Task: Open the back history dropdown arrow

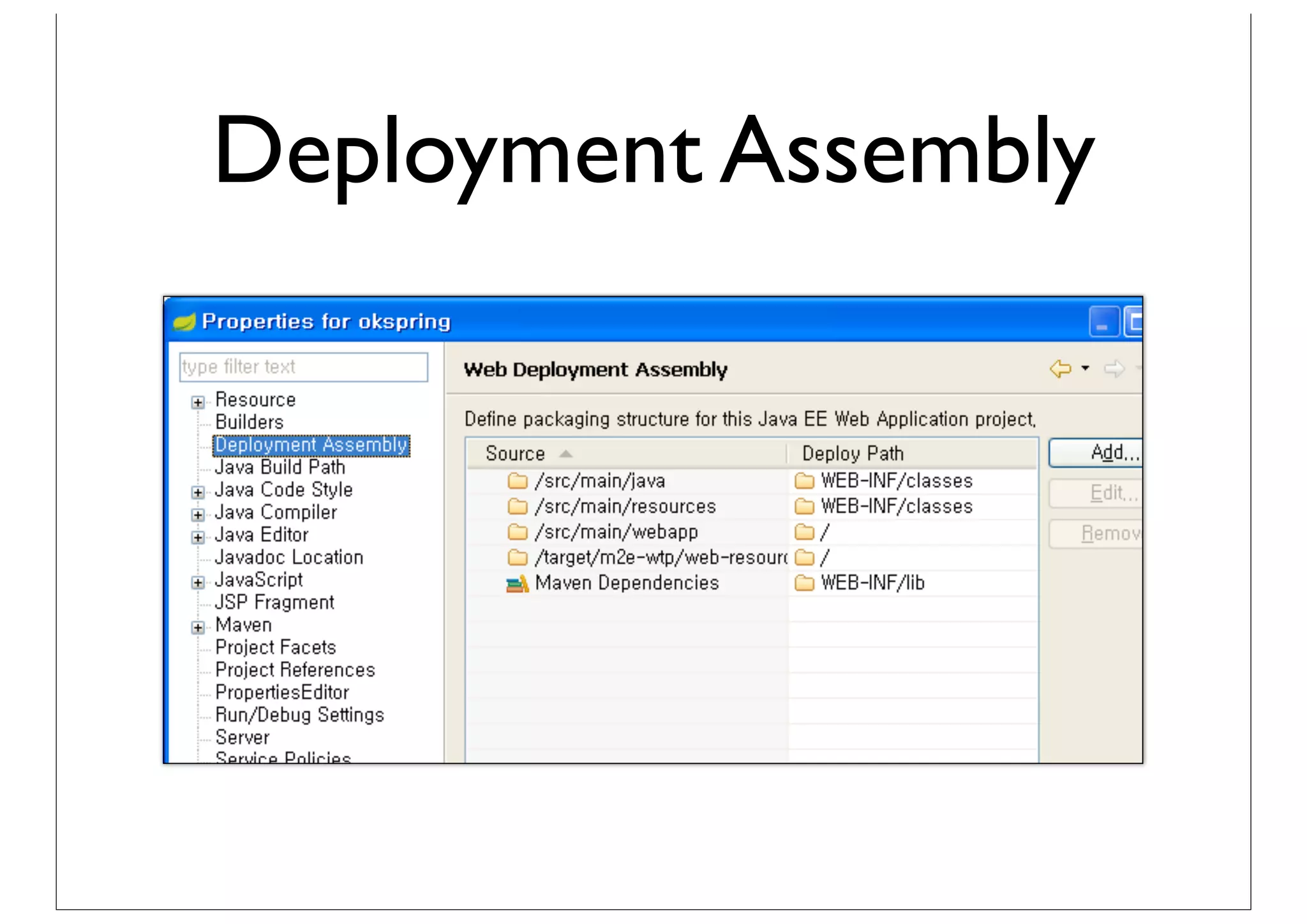Action: point(1085,368)
